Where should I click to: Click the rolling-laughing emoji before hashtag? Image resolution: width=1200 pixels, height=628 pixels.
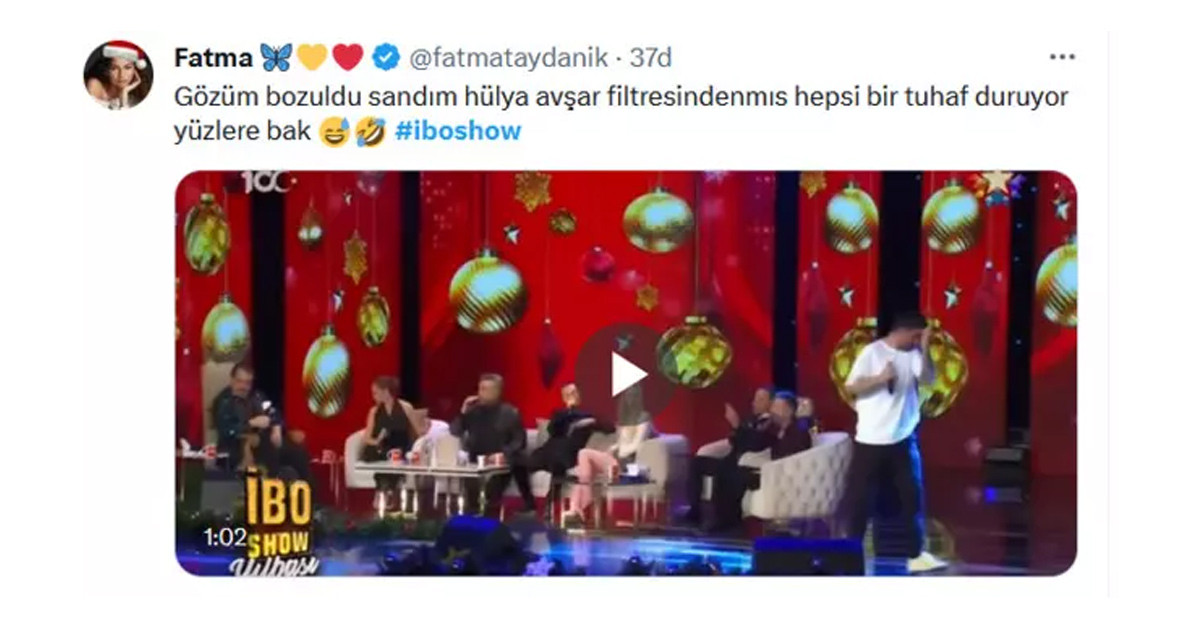click(x=368, y=132)
